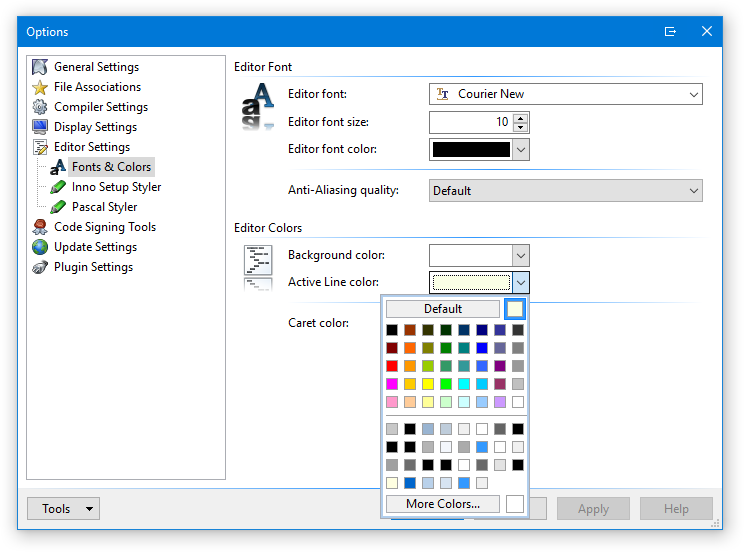The height and width of the screenshot is (552, 744).
Task: Open the Background color dropdown arrow
Action: coord(520,256)
